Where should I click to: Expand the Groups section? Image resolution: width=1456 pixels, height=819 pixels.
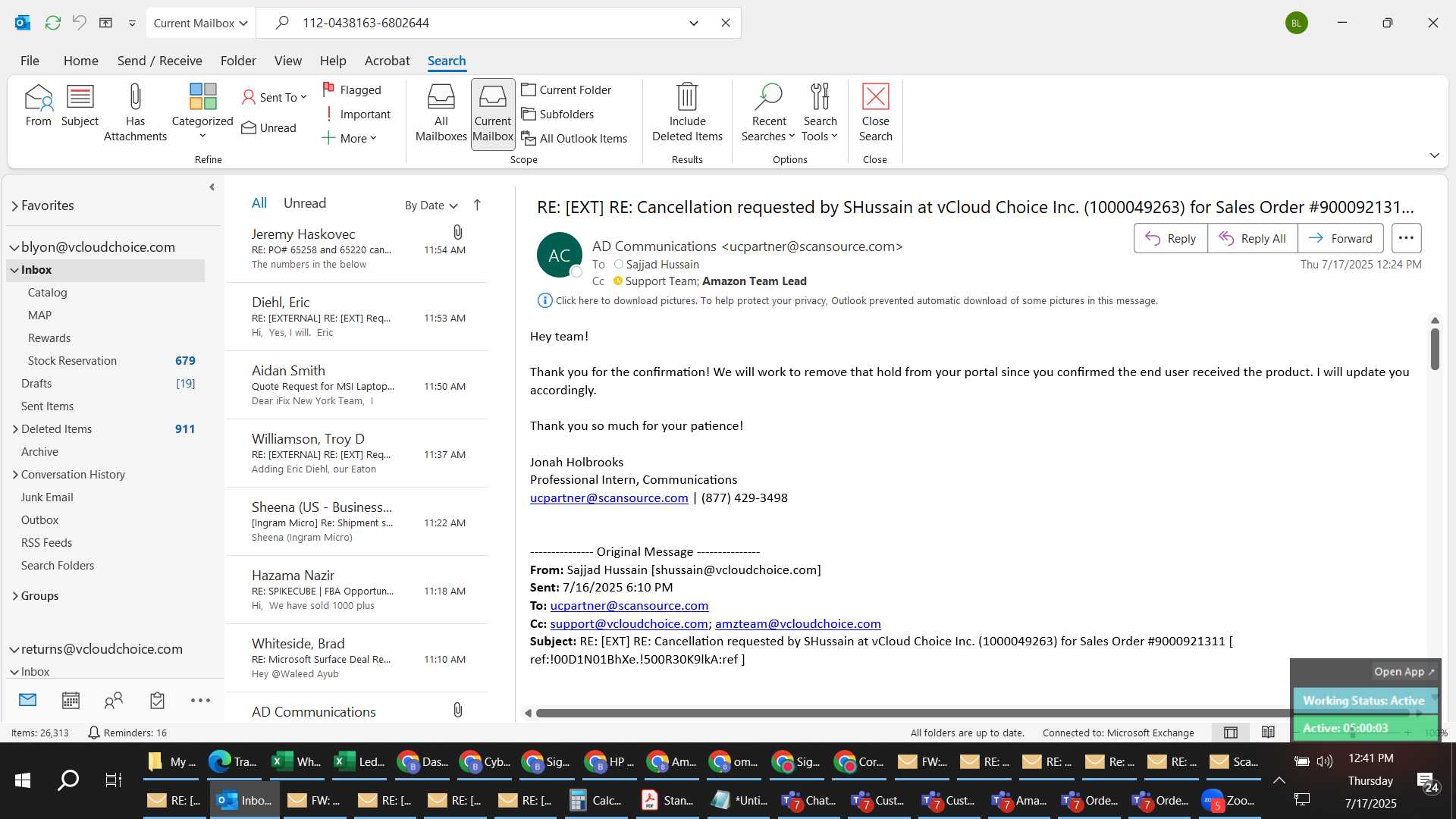(x=15, y=596)
